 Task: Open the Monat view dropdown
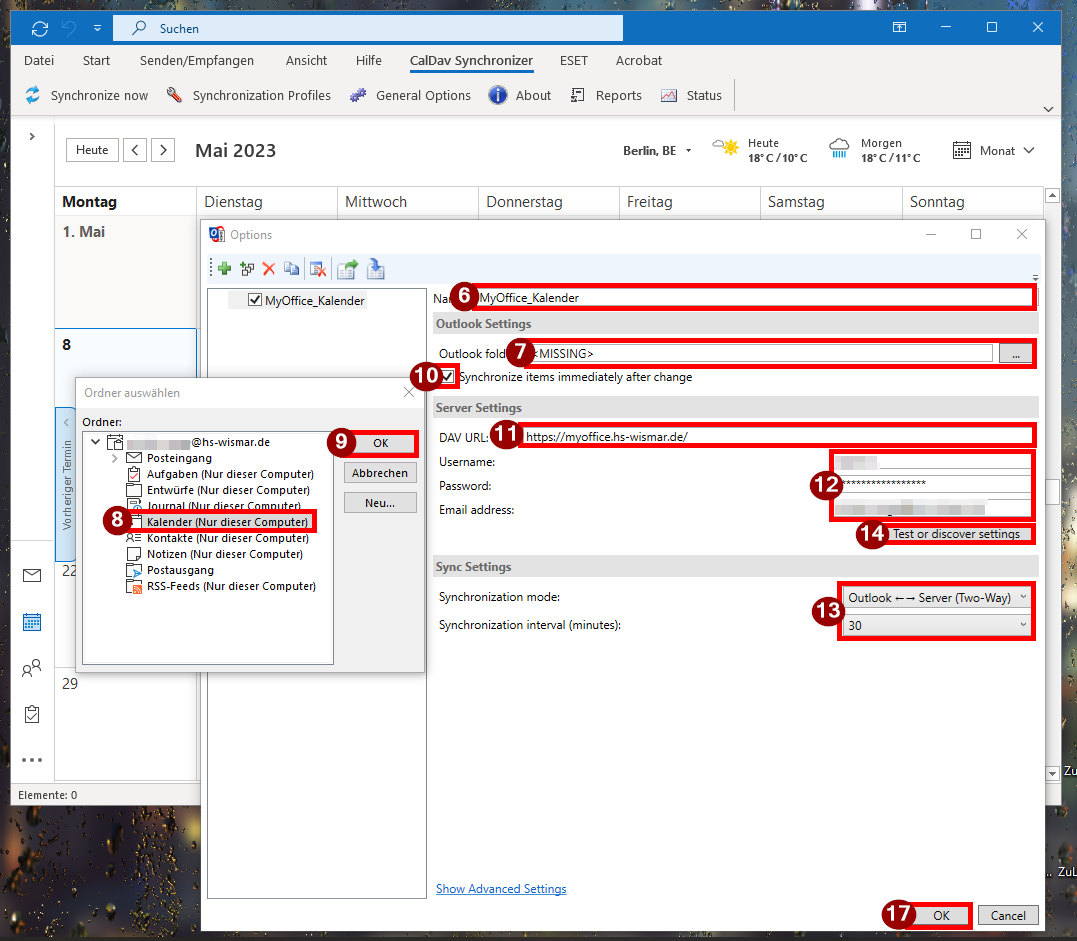tap(994, 150)
